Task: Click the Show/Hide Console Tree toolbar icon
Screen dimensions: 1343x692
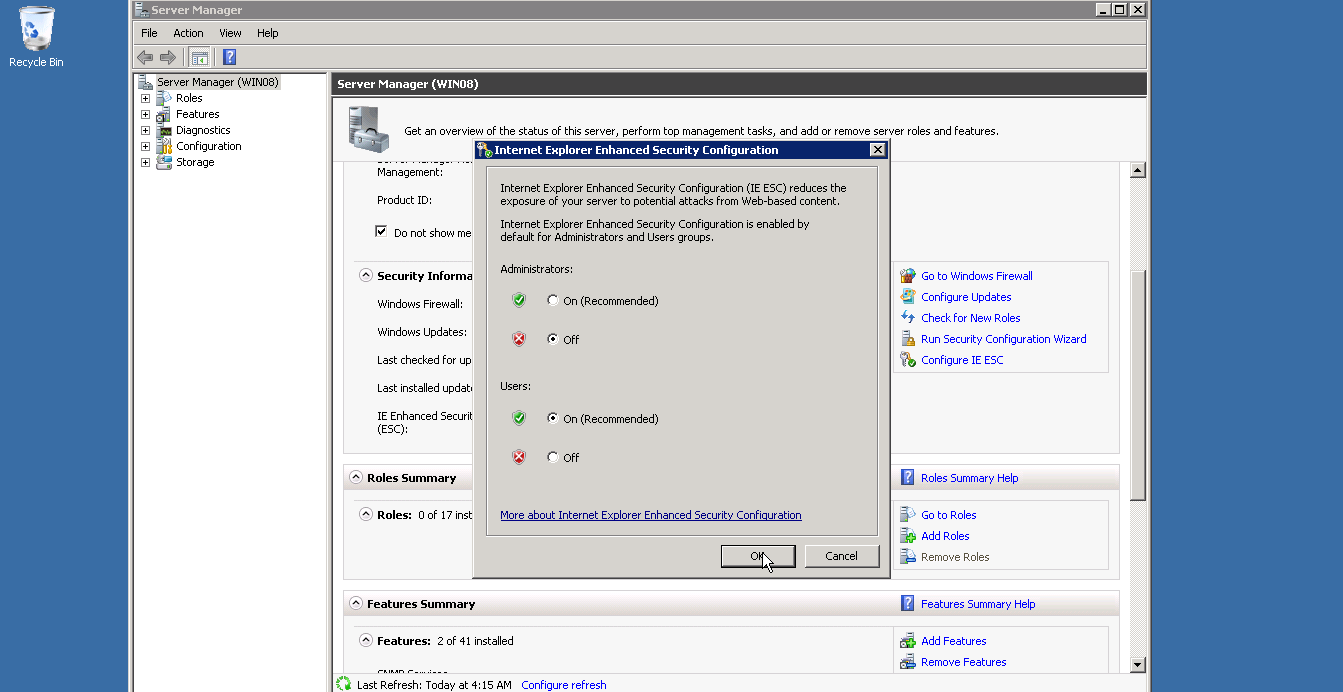Action: [x=200, y=57]
